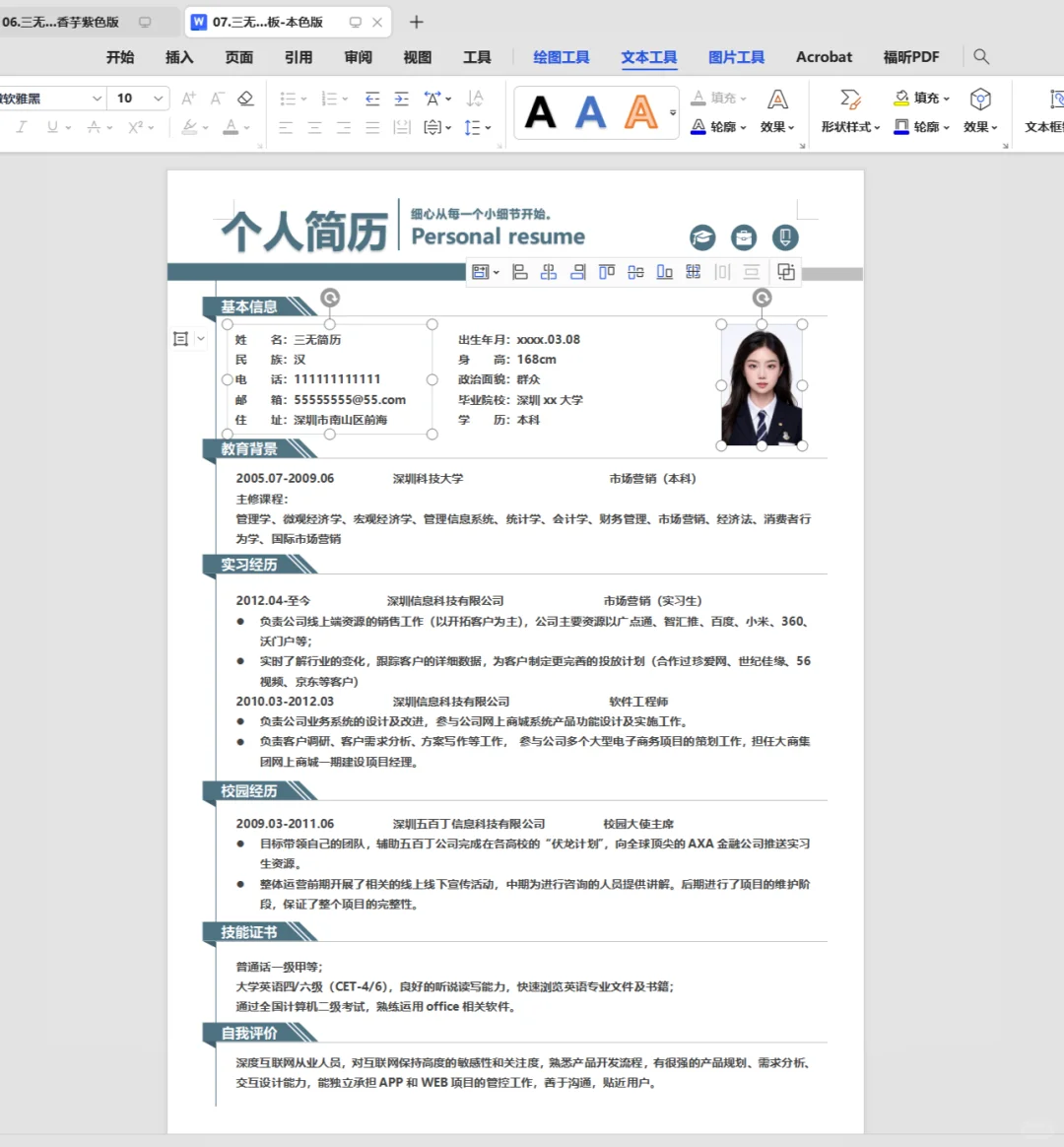Image resolution: width=1064 pixels, height=1147 pixels.
Task: Click the numbered list icon
Action: 330,98
